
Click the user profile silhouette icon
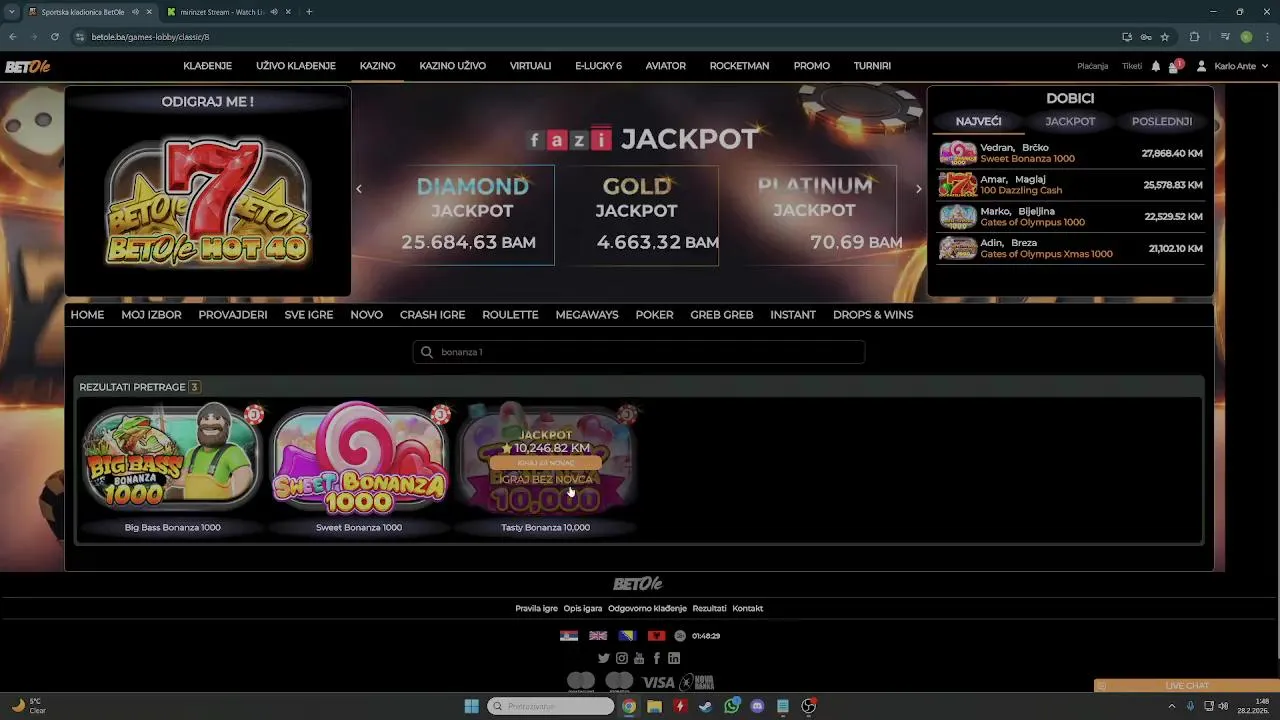[1202, 66]
